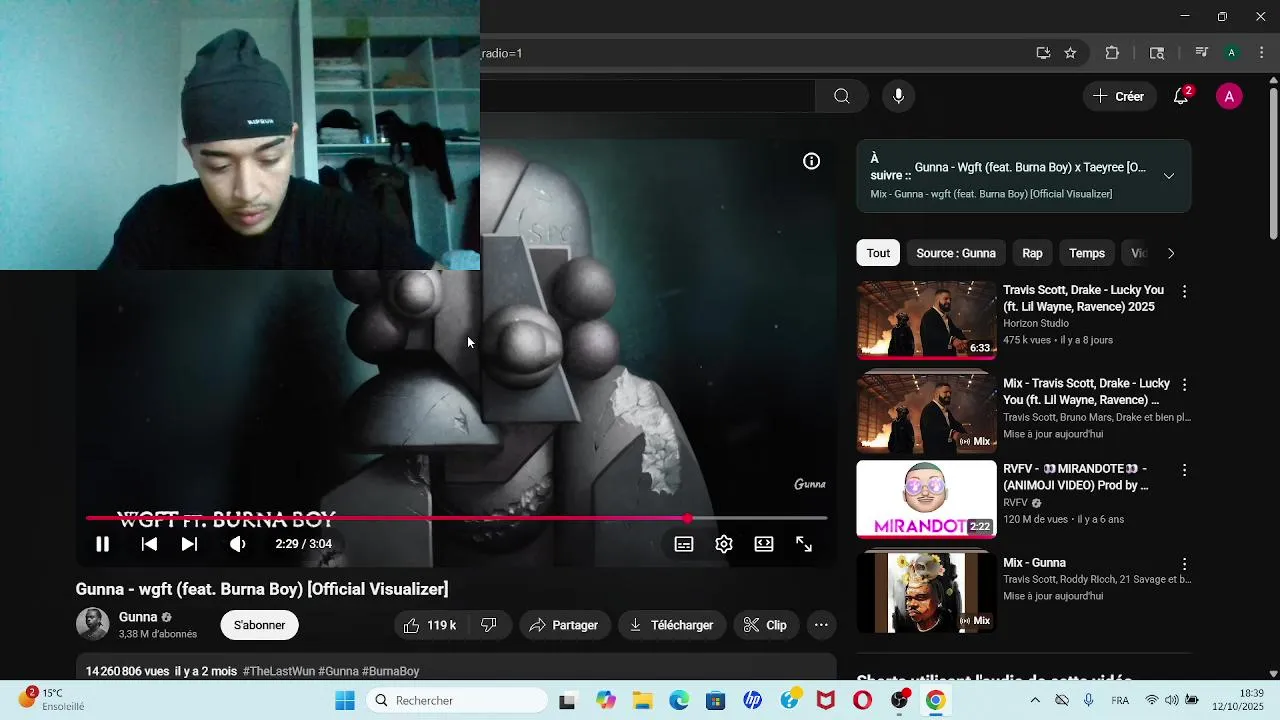Like the video (119 k)

[x=430, y=625]
